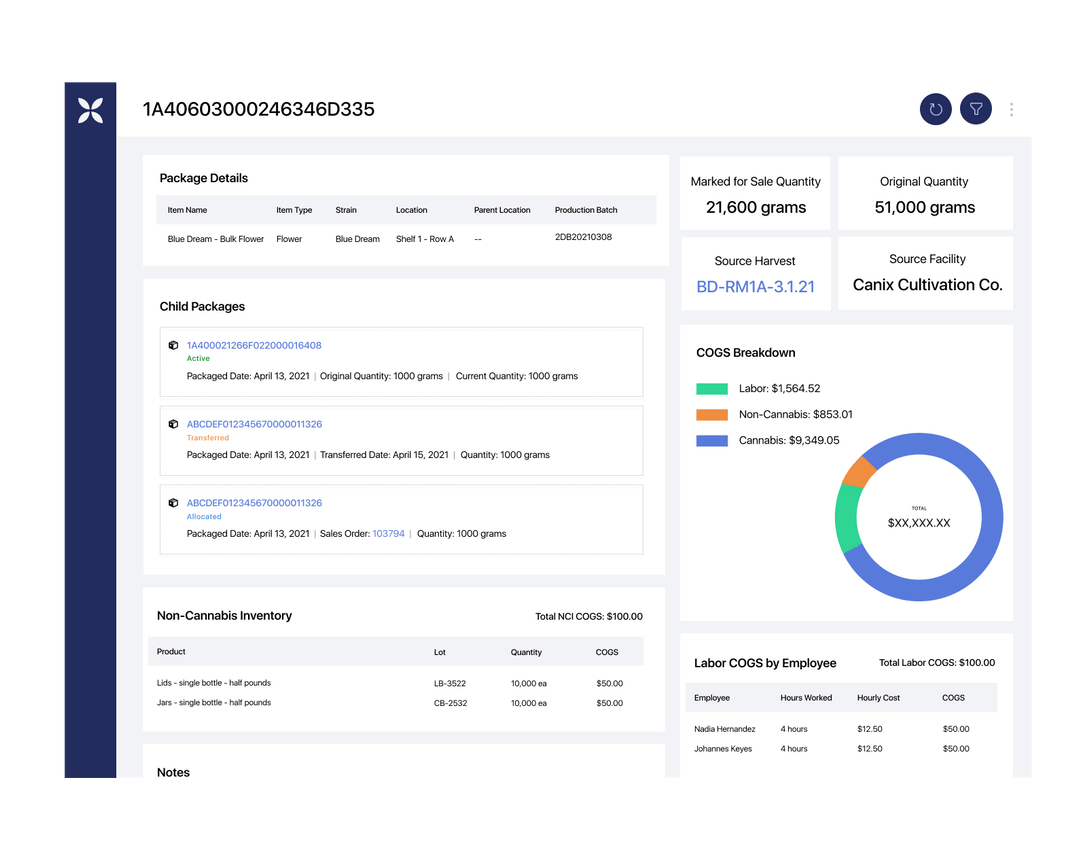Select the blue Cannabis legend swatch
Image resolution: width=1080 pixels, height=860 pixels.
click(711, 440)
